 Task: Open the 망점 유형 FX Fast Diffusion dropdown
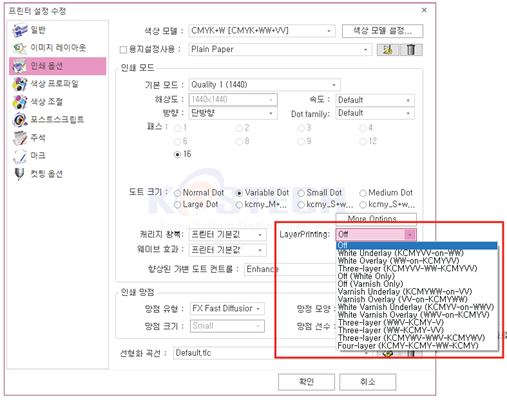click(228, 309)
